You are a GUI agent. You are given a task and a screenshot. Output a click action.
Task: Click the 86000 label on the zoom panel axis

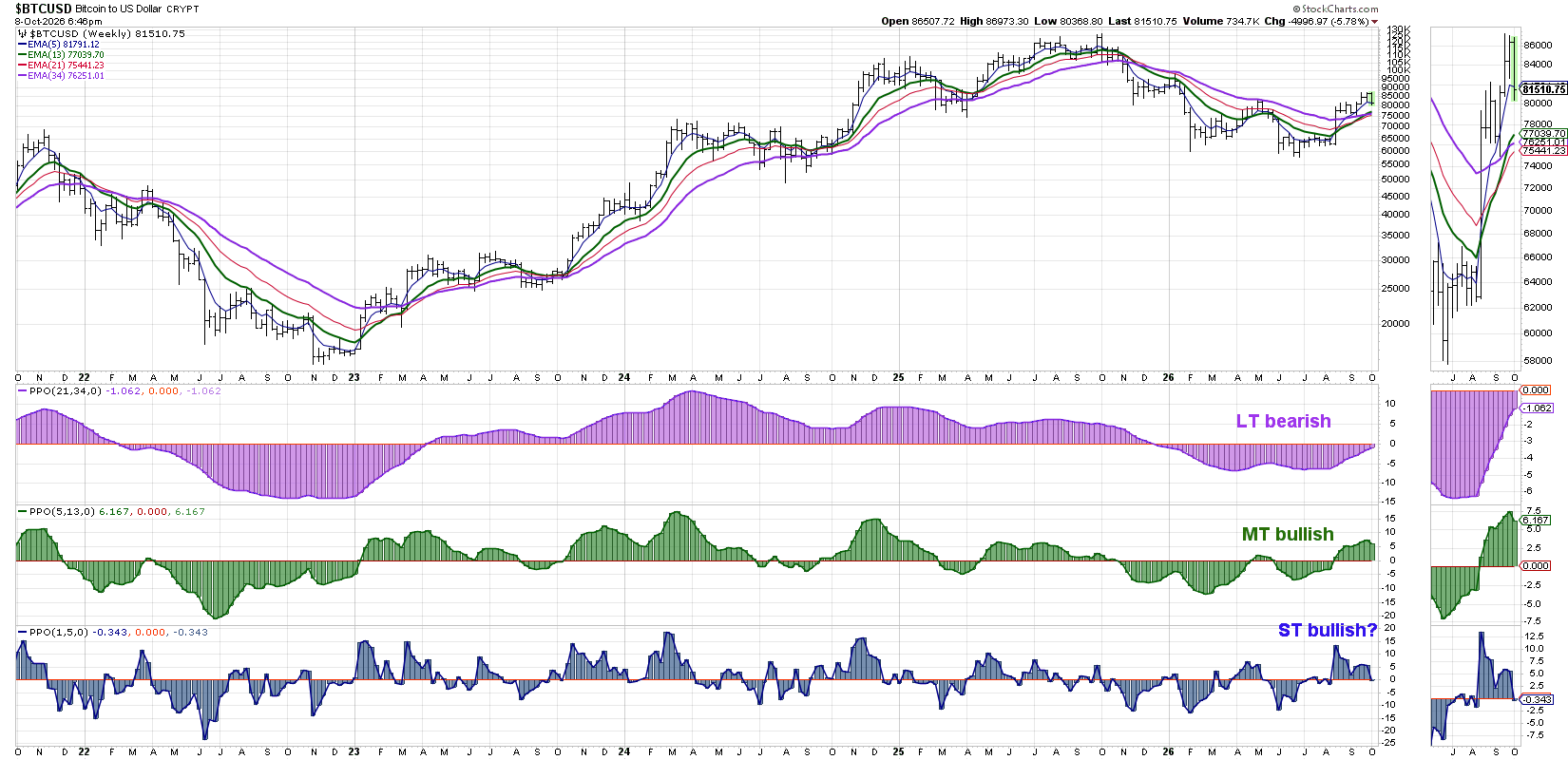tap(1539, 45)
